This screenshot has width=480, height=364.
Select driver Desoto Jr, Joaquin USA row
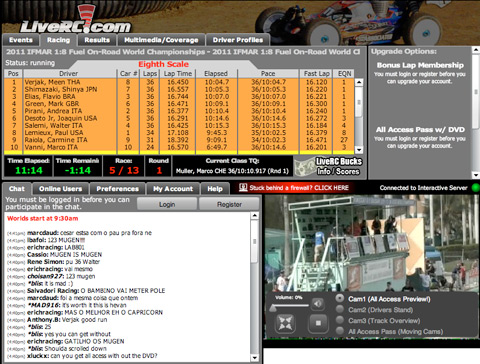pos(179,118)
